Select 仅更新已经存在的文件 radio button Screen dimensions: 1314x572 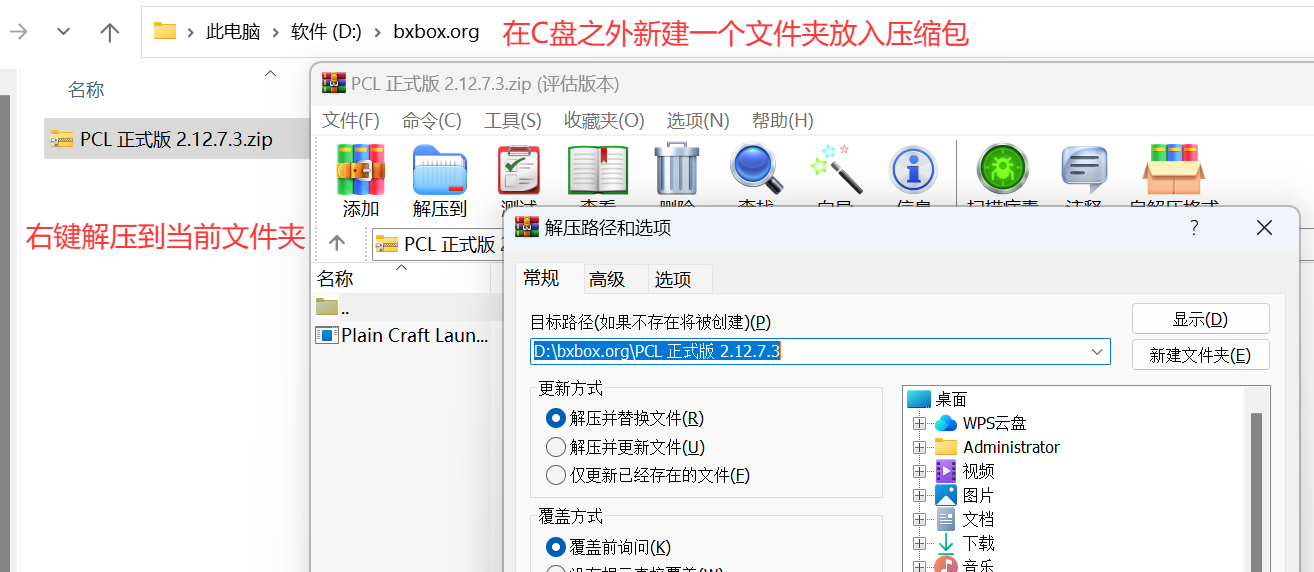555,475
